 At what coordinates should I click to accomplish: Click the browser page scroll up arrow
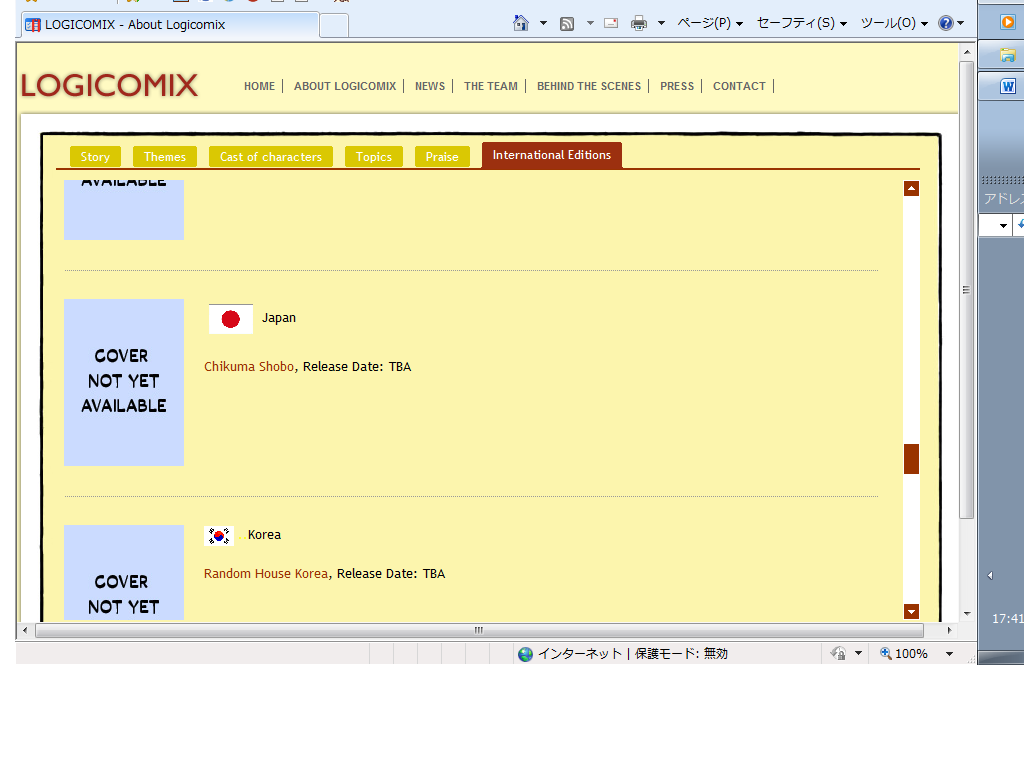click(x=967, y=52)
